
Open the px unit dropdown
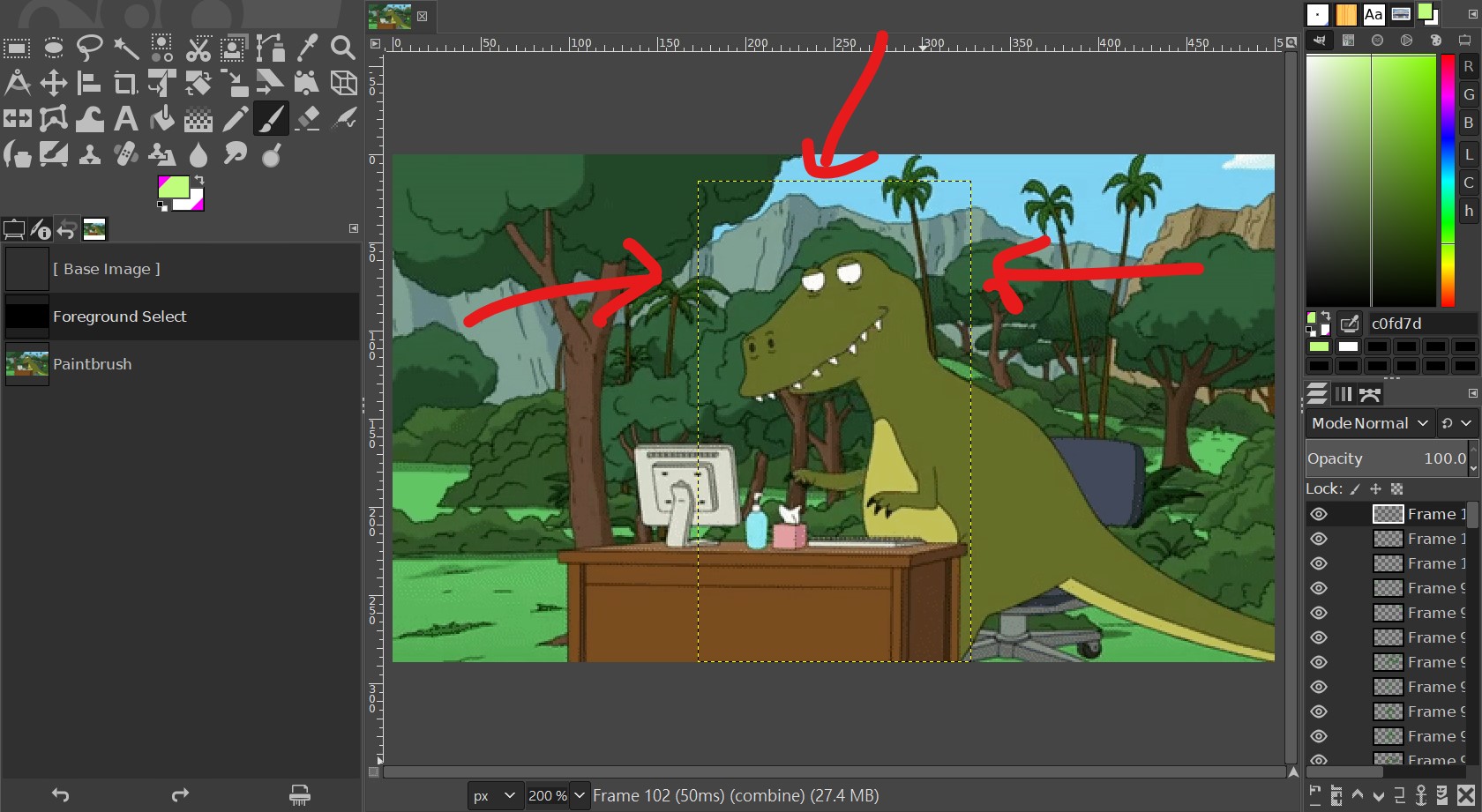493,795
